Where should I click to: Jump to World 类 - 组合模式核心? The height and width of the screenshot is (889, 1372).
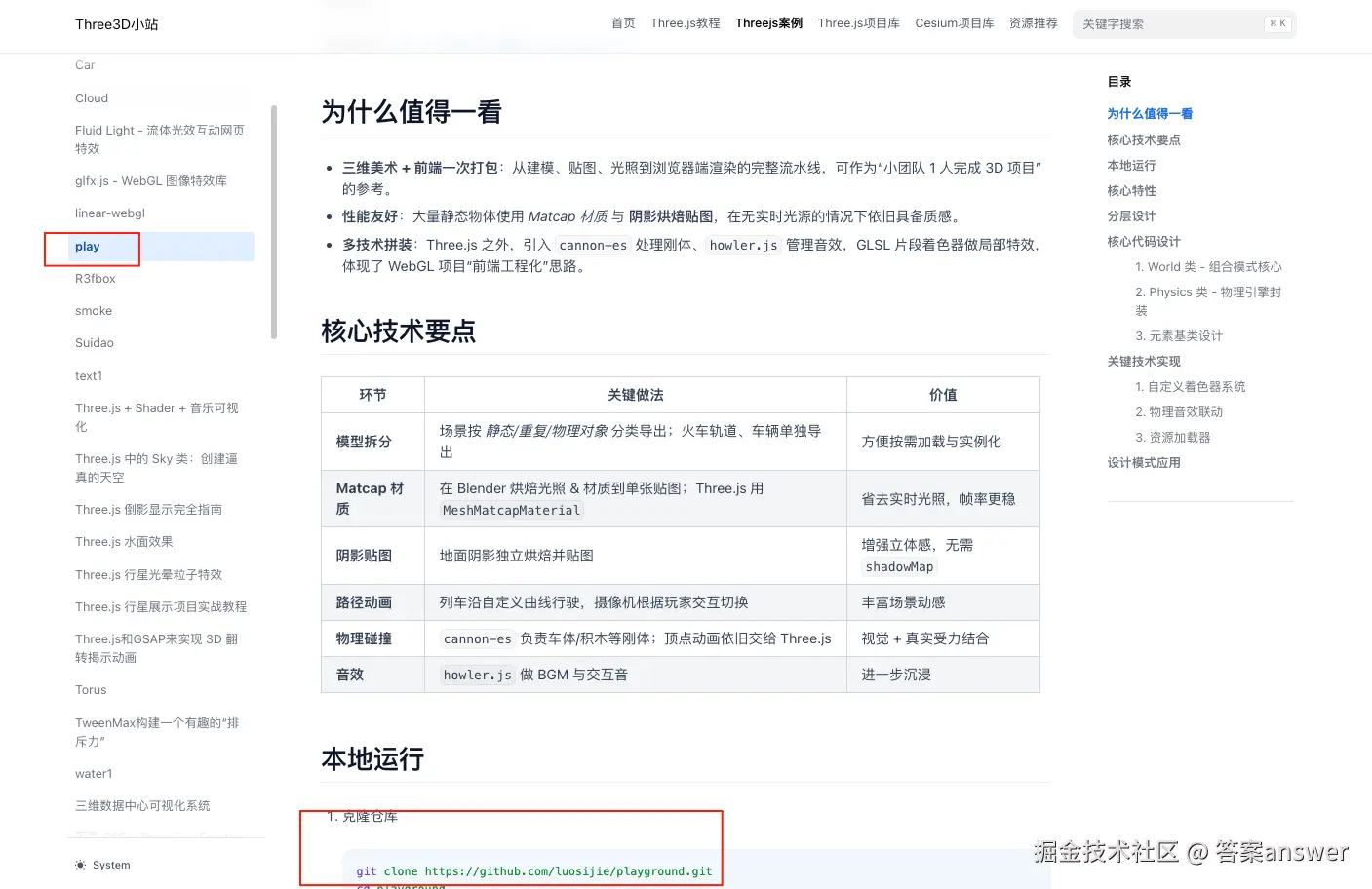point(1208,267)
